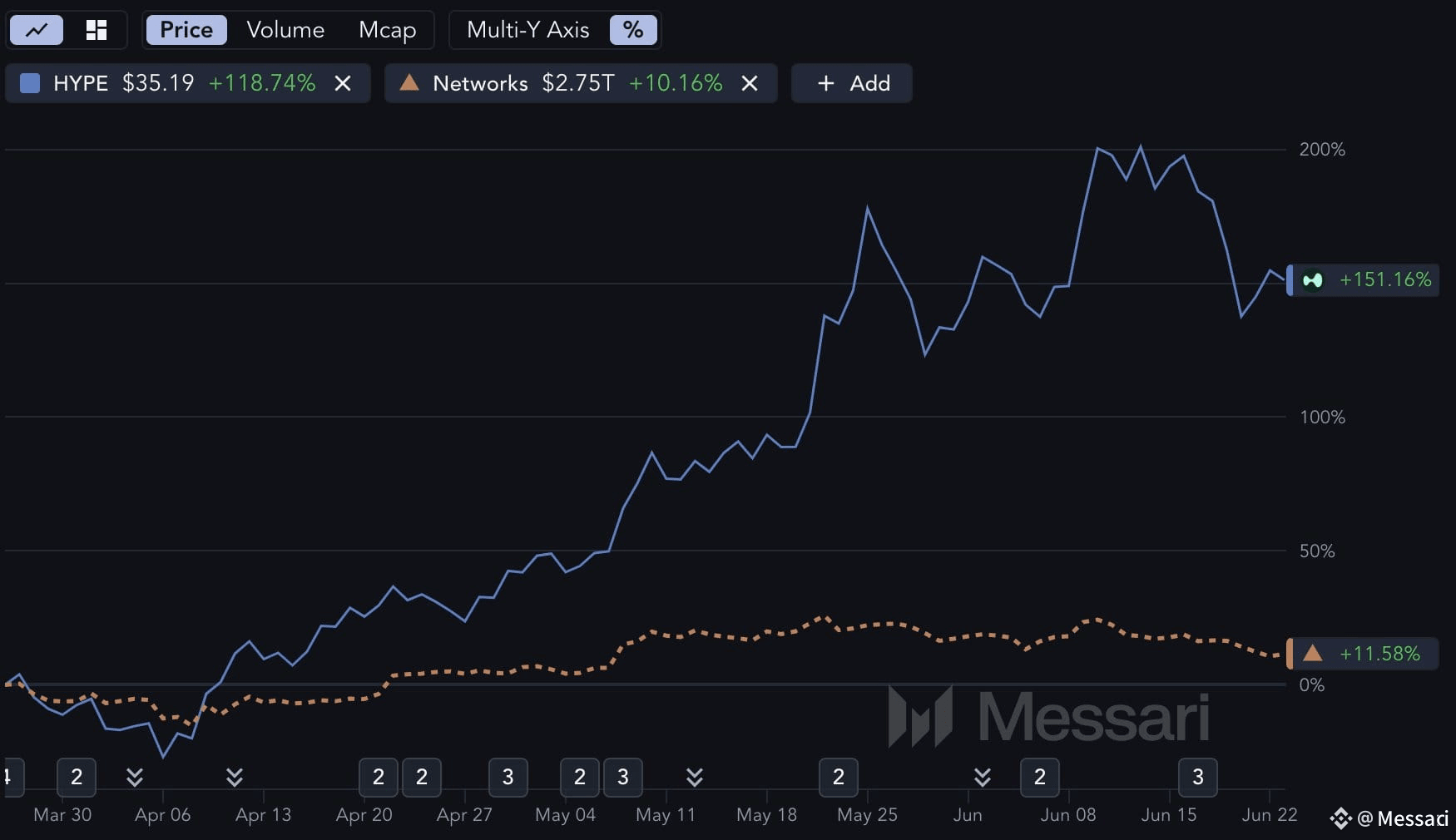
Task: Click the Jun 08 date label
Action: [x=1068, y=815]
